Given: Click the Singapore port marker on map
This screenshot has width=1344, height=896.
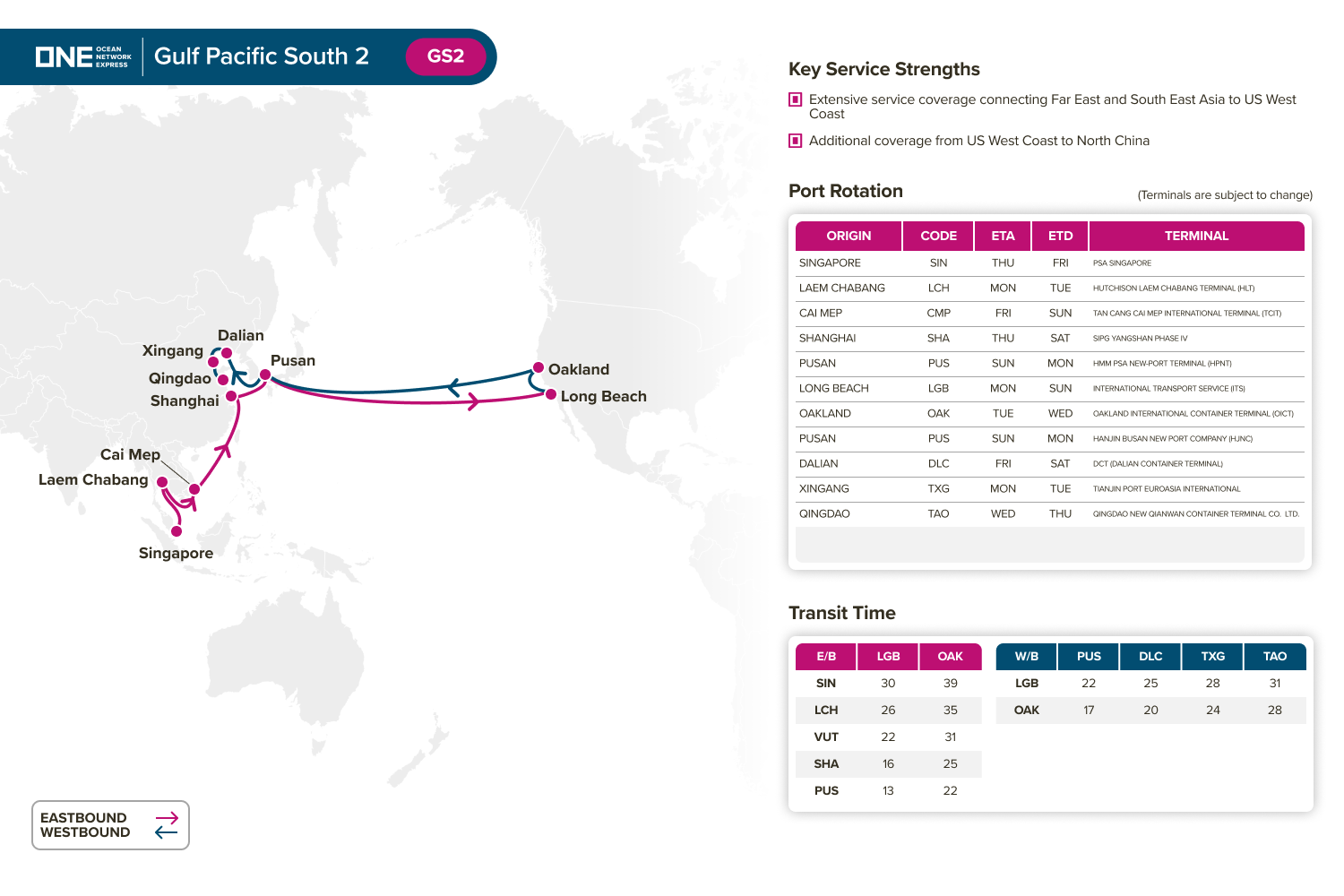Looking at the screenshot, I should 177,531.
